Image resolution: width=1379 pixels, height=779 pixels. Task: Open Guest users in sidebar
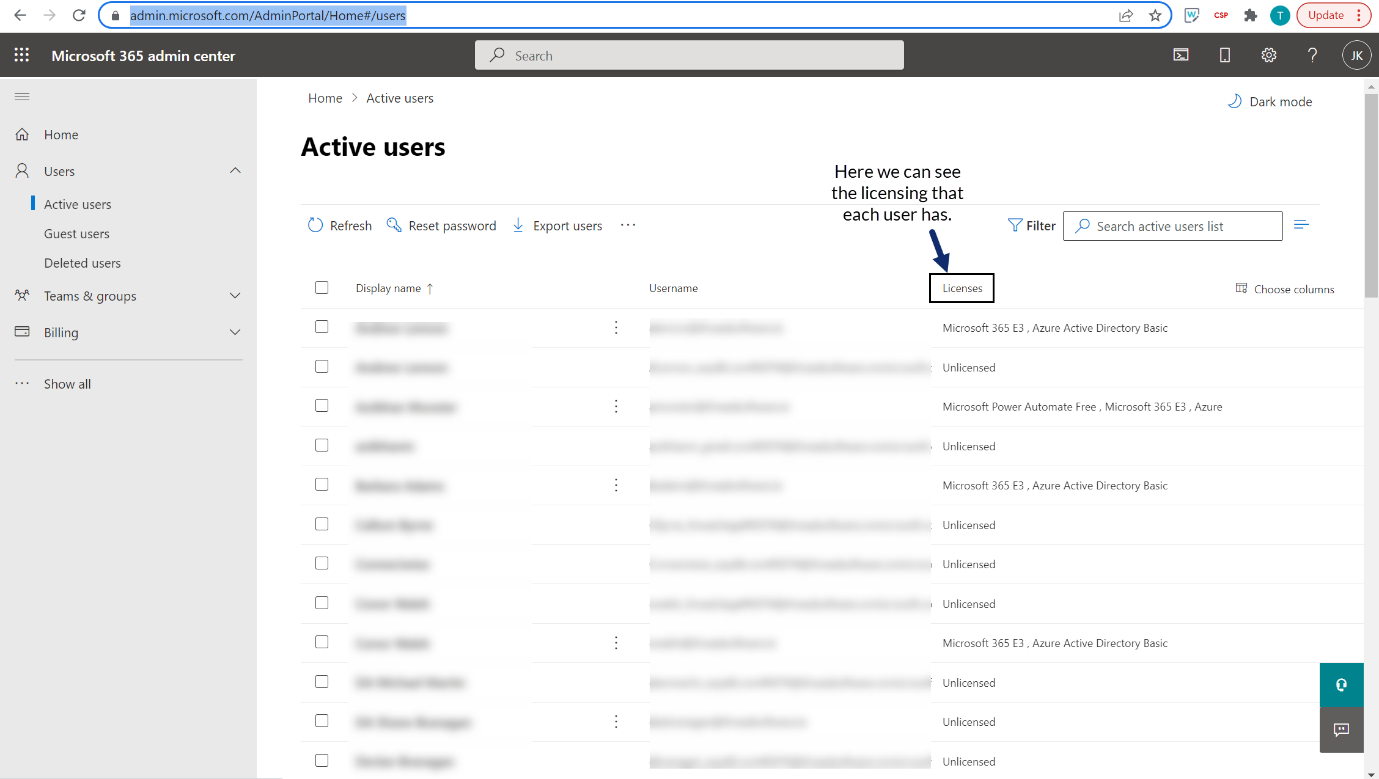77,233
